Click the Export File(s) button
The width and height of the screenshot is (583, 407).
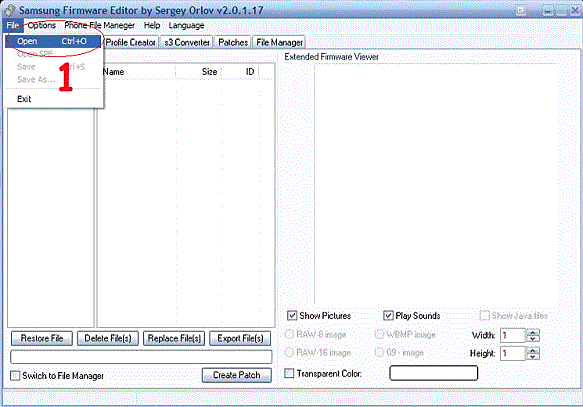[240, 338]
